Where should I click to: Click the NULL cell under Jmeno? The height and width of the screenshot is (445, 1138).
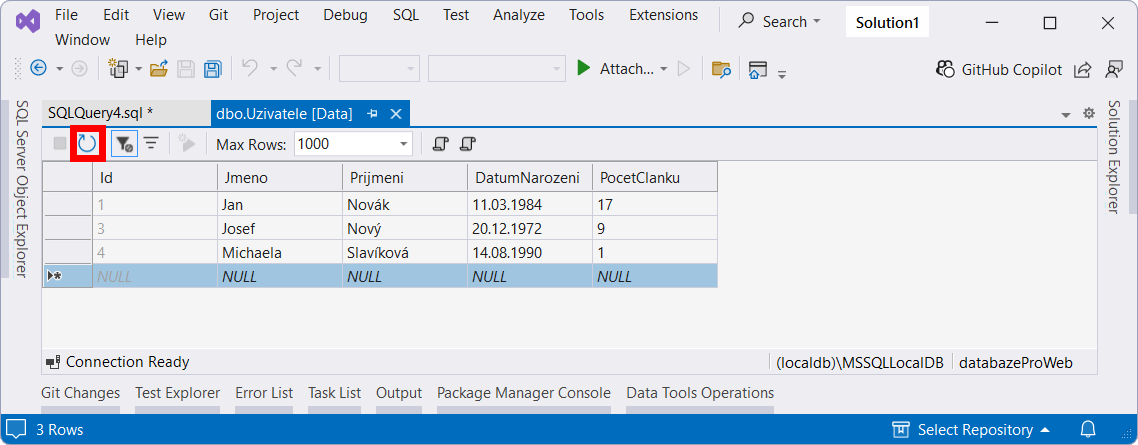(x=279, y=276)
